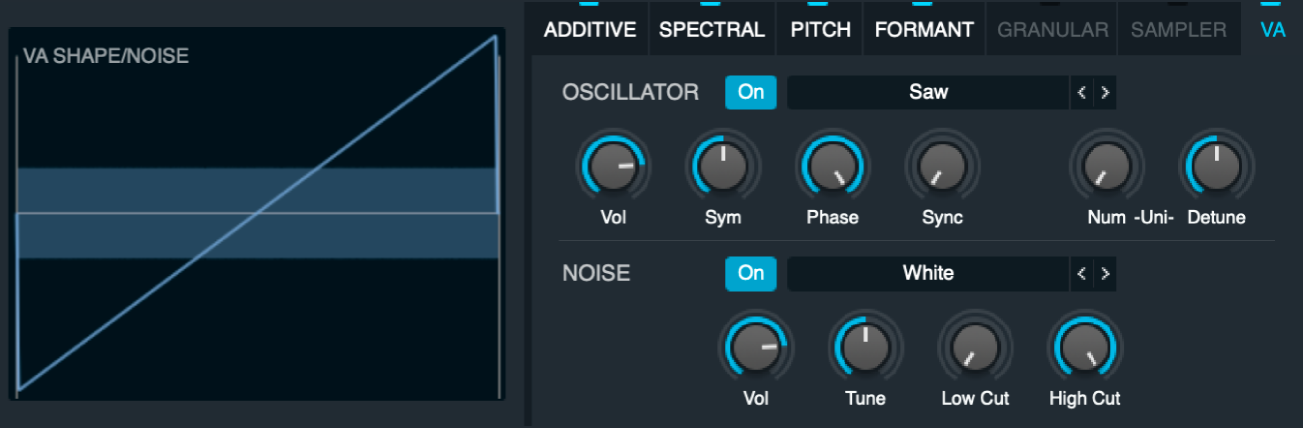The height and width of the screenshot is (428, 1304).
Task: Open the White noise type dropdown
Action: (928, 273)
